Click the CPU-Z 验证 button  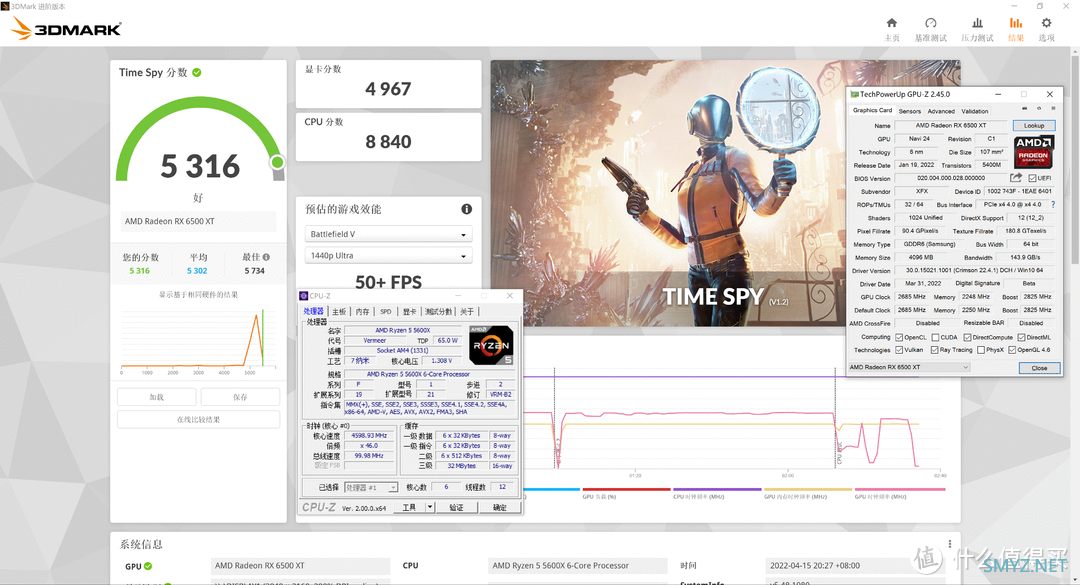(456, 507)
